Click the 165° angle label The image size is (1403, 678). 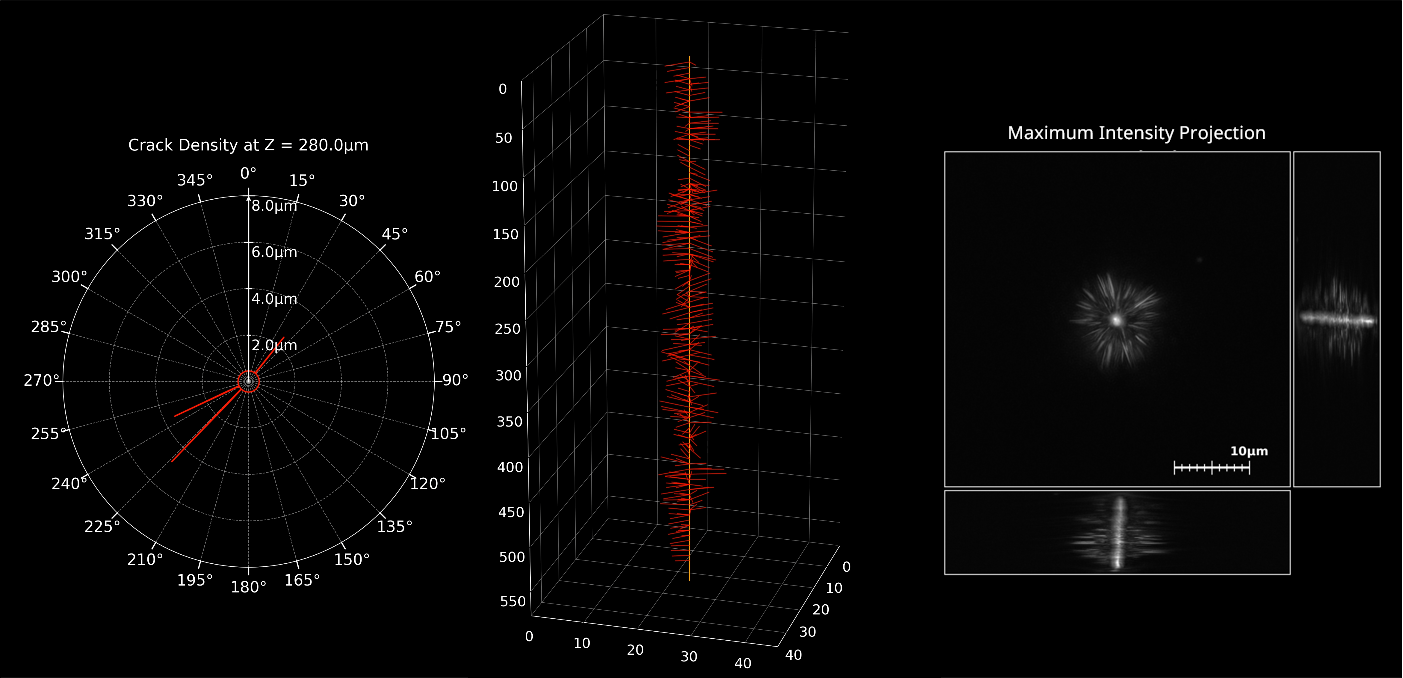pos(302,580)
